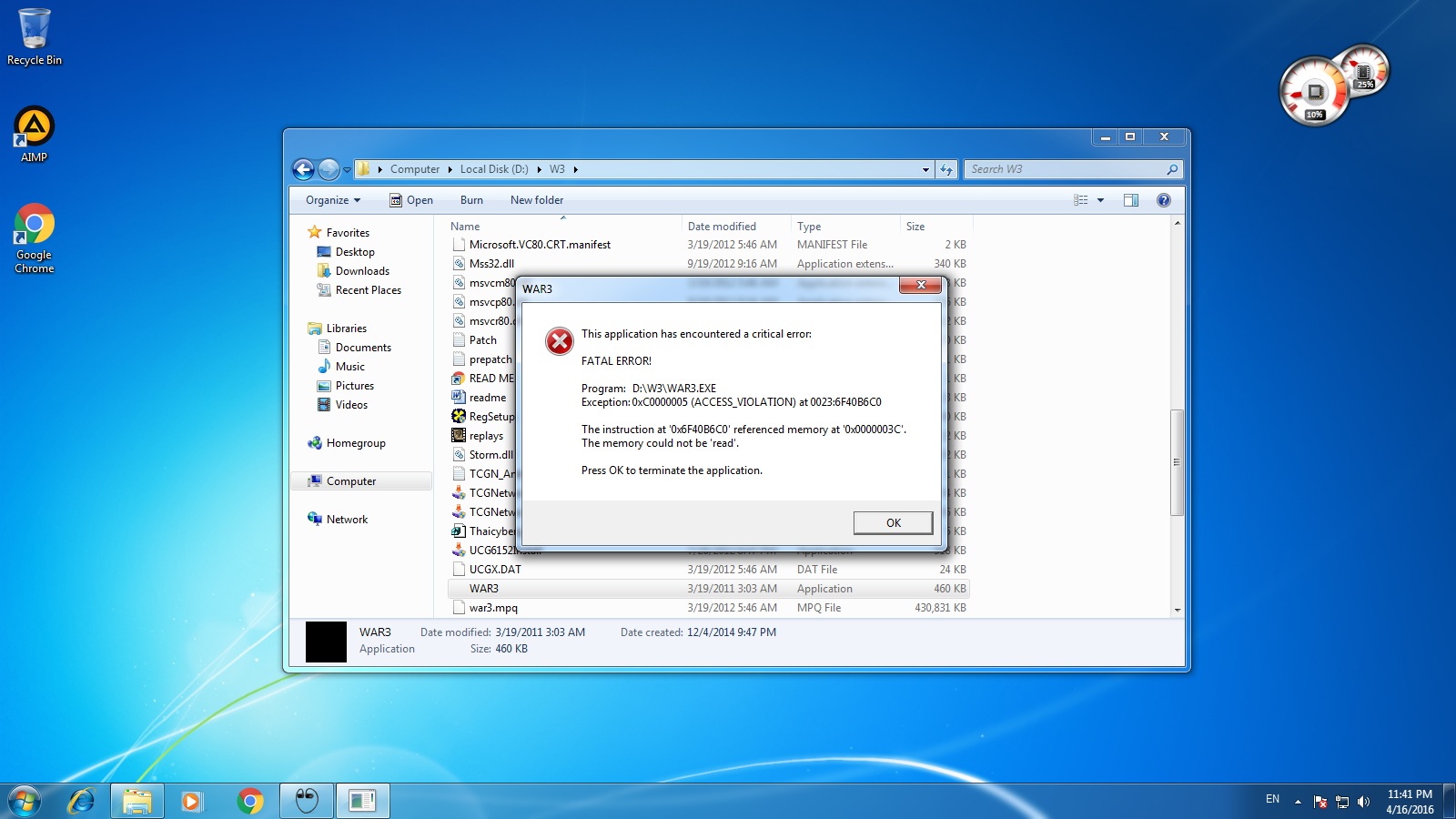The height and width of the screenshot is (819, 1456).
Task: Click the Burn toolbar command
Action: (x=471, y=200)
